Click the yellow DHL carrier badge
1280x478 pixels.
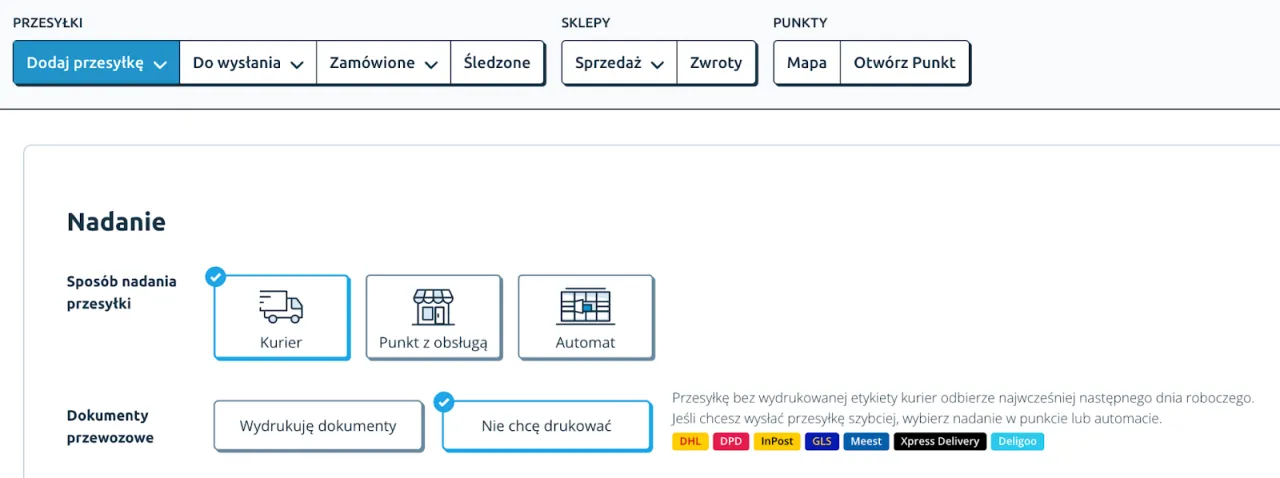(690, 441)
